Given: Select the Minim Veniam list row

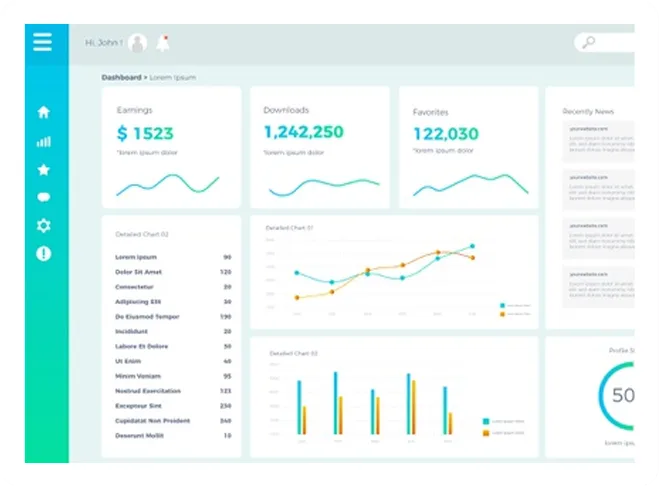Looking at the screenshot, I should click(x=173, y=376).
